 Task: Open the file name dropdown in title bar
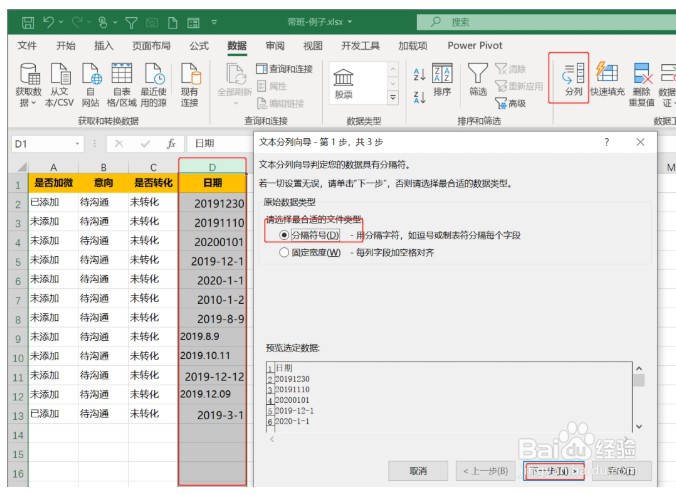point(350,22)
